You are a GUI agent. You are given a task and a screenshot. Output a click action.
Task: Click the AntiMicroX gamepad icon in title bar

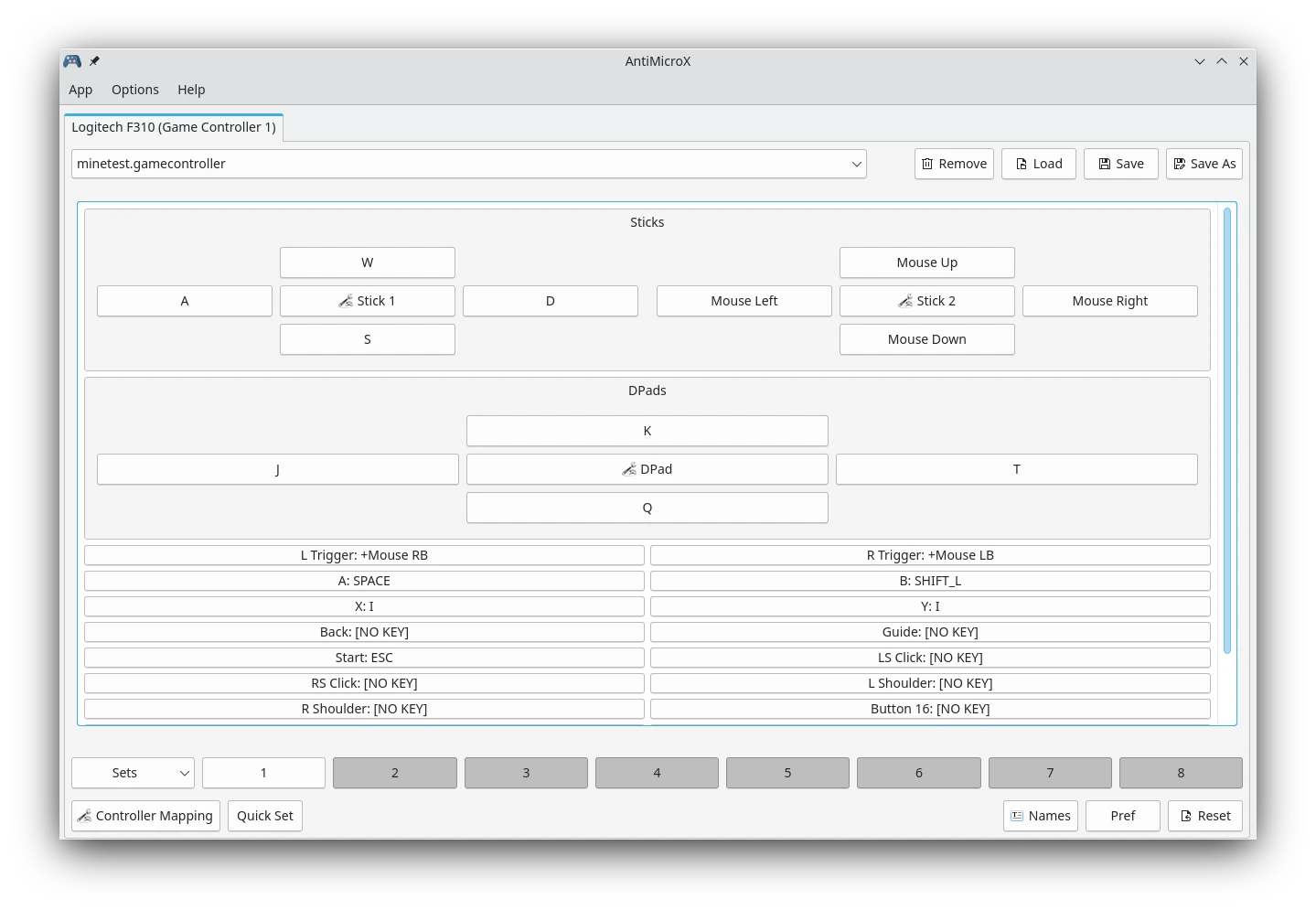tap(72, 61)
